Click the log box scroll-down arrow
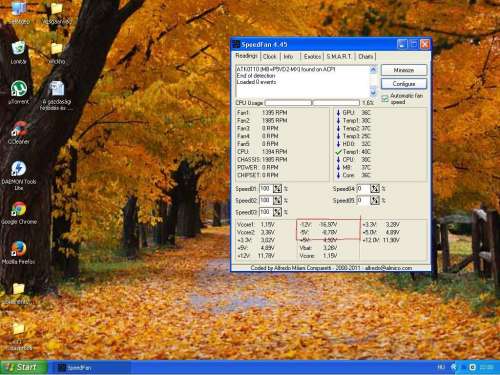The image size is (500, 375). [373, 91]
